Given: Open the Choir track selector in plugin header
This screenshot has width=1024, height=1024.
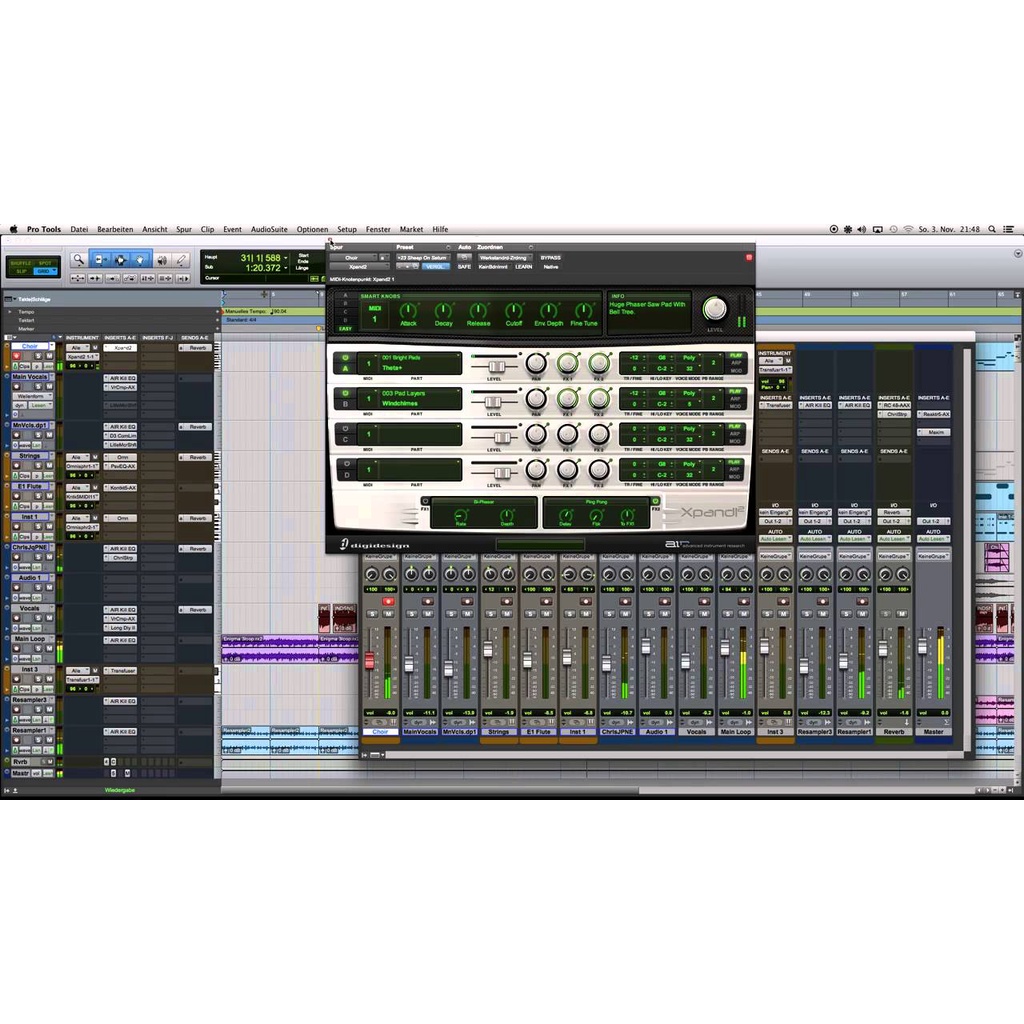Looking at the screenshot, I should [x=353, y=258].
